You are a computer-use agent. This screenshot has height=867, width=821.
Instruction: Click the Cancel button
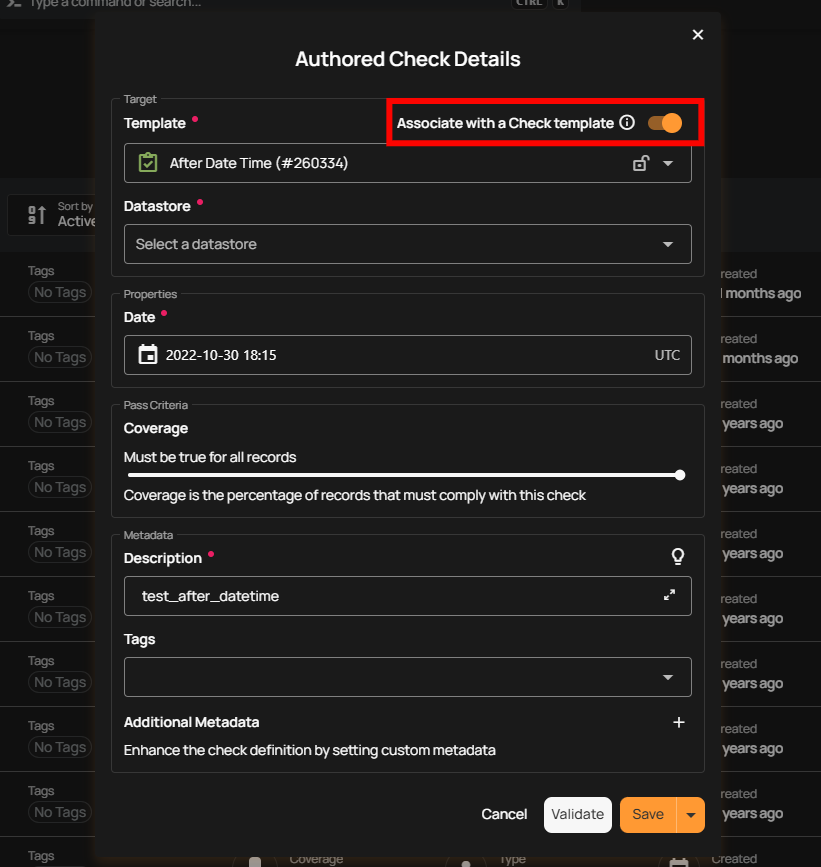(504, 815)
